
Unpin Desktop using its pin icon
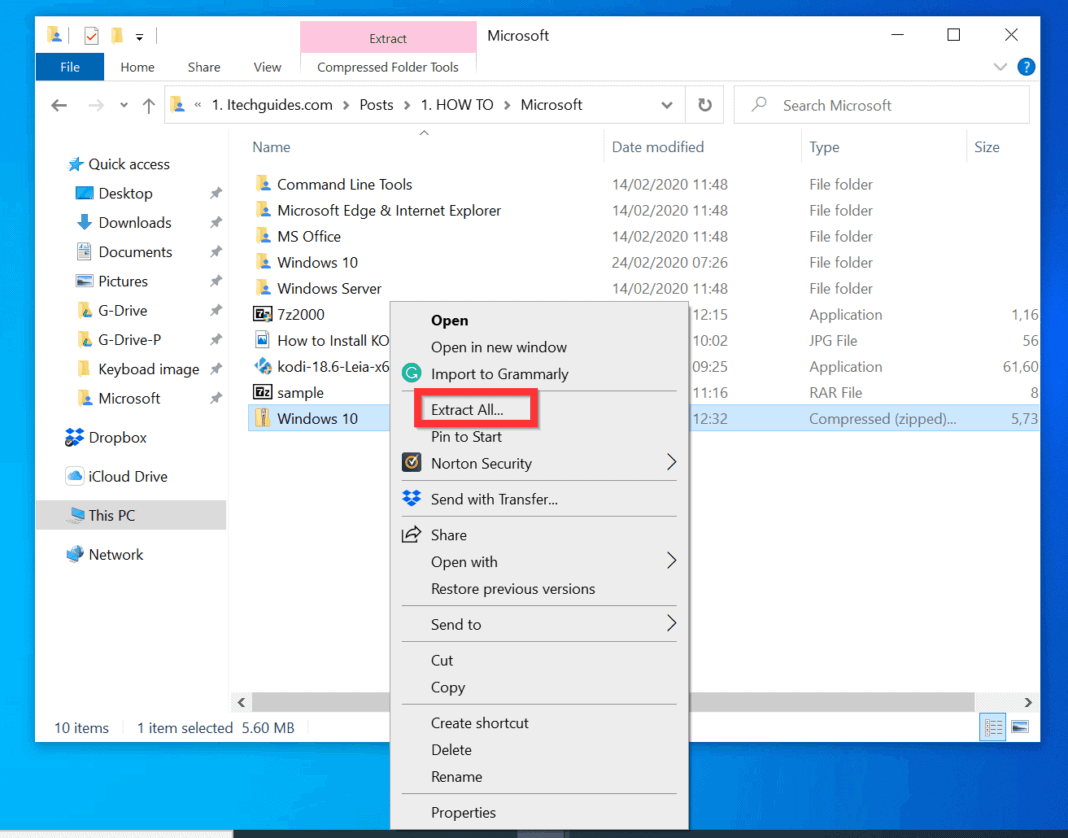tap(216, 193)
